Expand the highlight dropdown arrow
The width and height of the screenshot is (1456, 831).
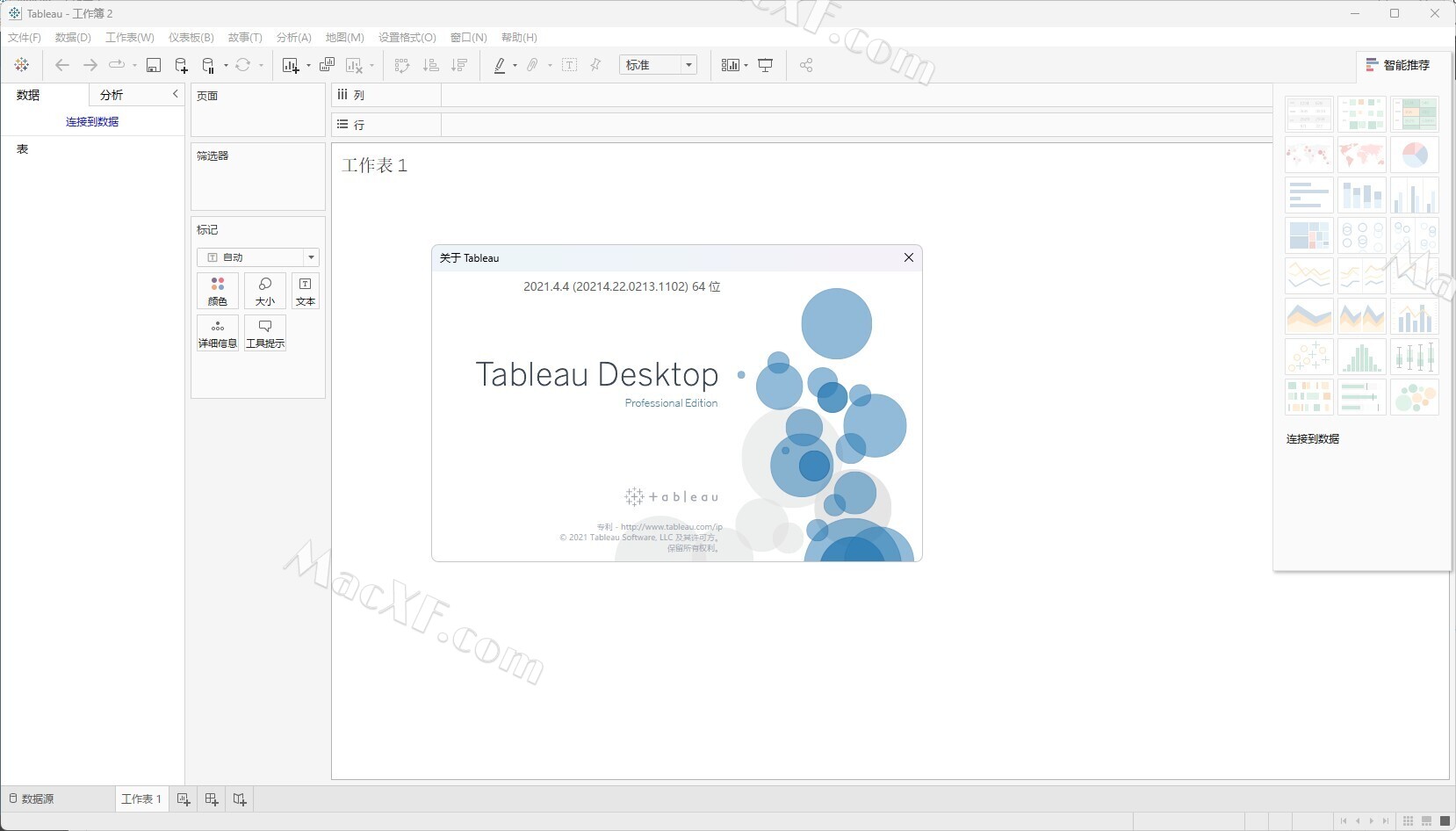click(x=515, y=66)
